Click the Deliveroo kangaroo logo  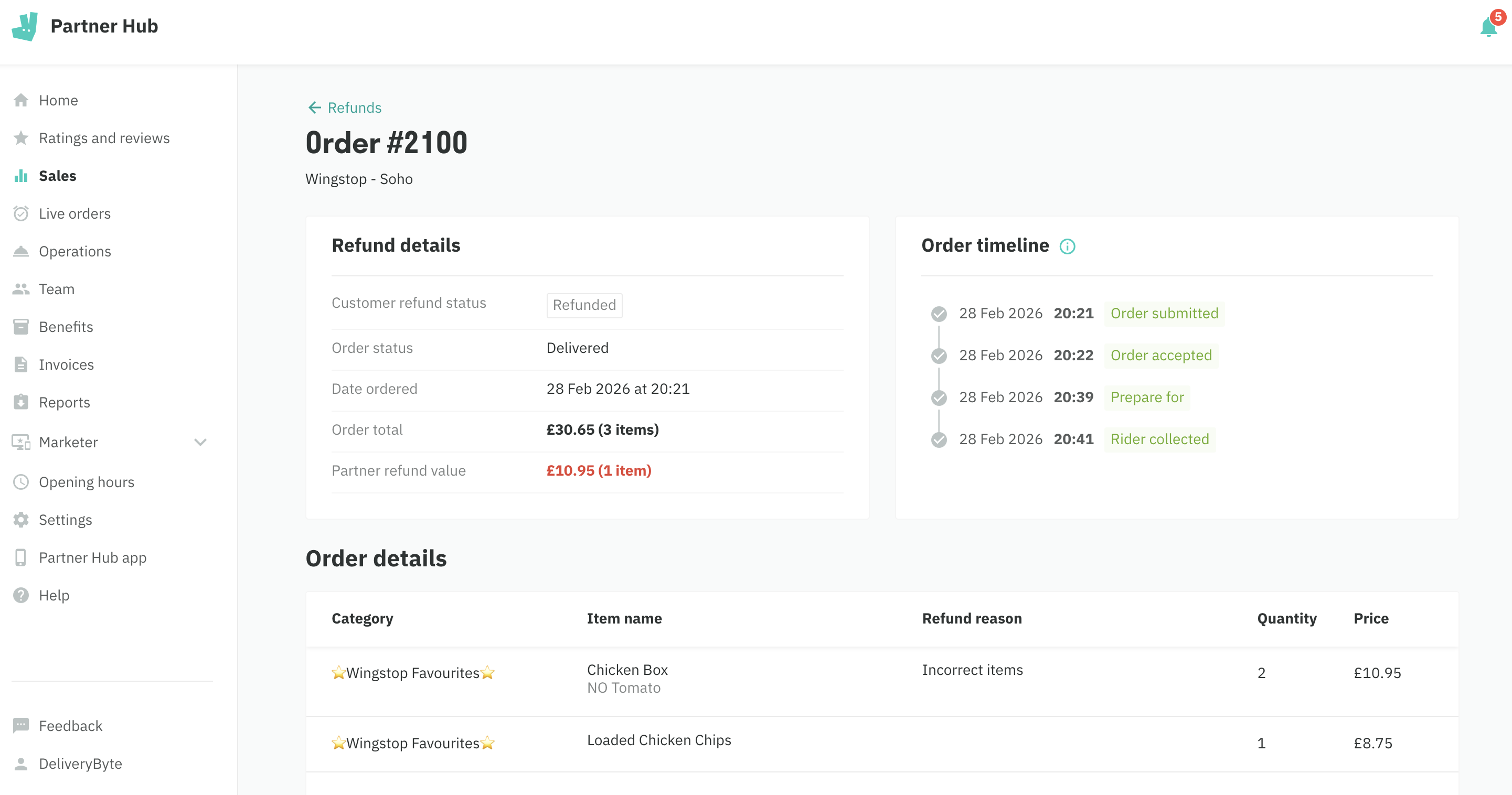(26, 26)
